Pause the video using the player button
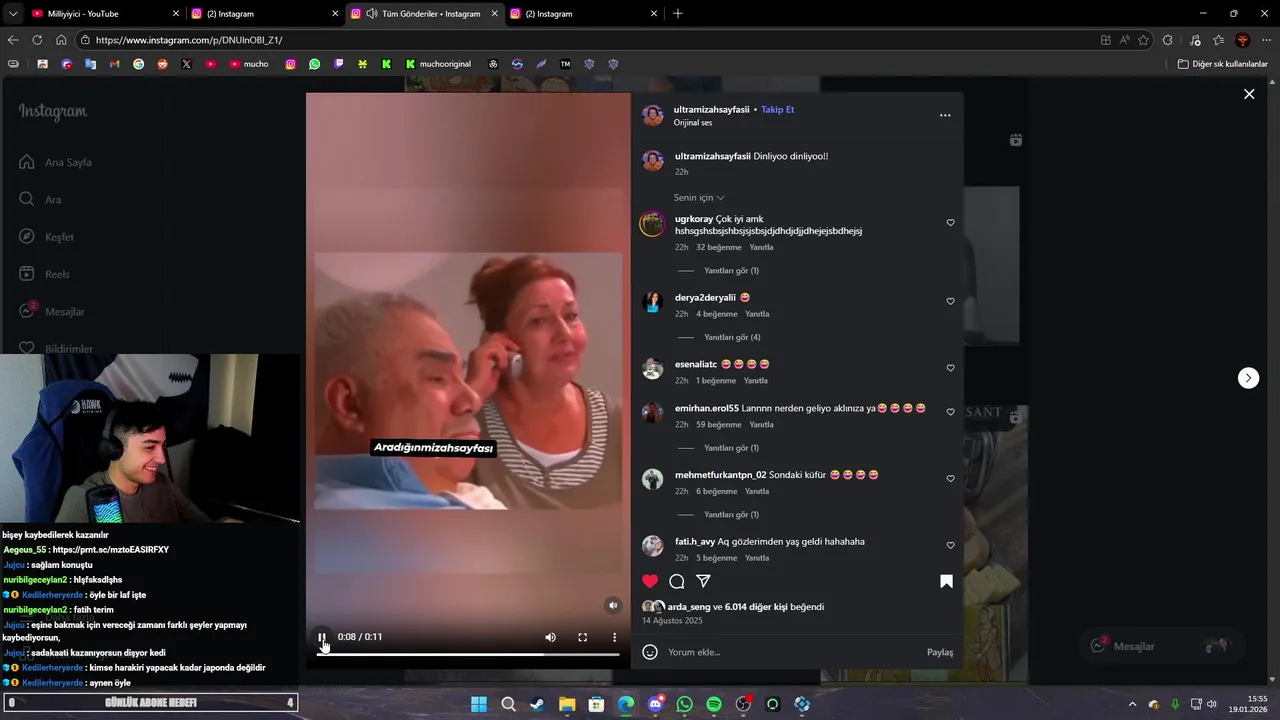 (322, 637)
